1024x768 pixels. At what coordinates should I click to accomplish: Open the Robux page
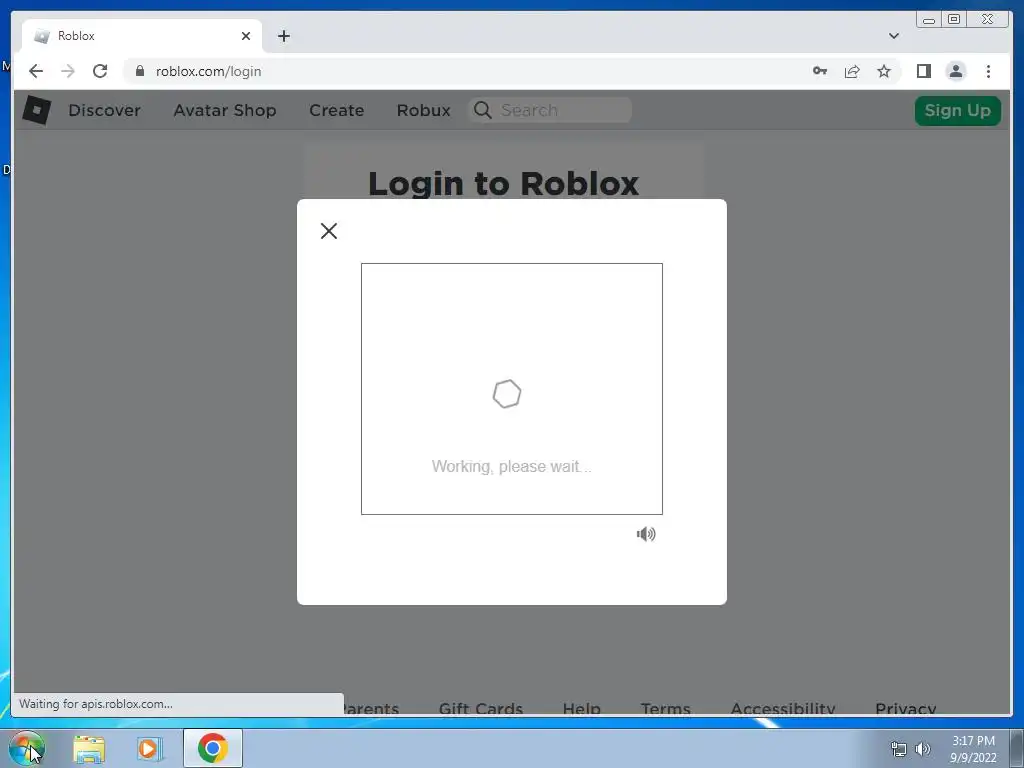pyautogui.click(x=423, y=110)
